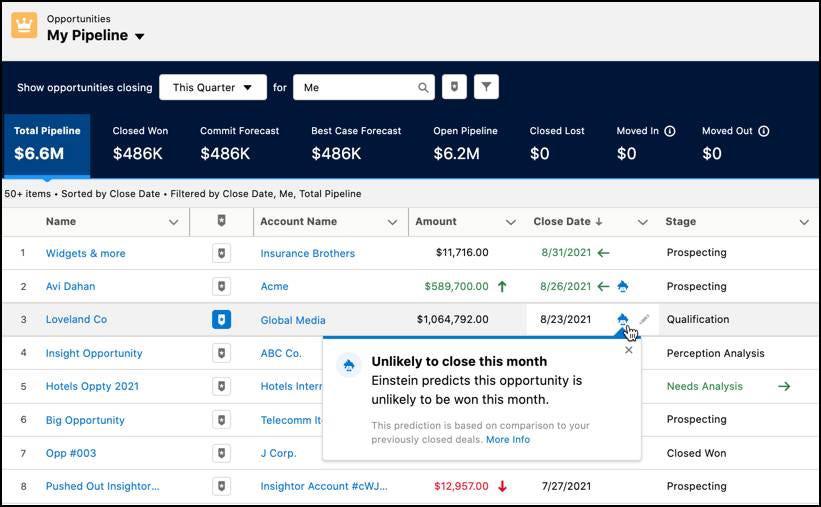Toggle the shield icon on Widgets & more row
This screenshot has height=507, width=821.
pyautogui.click(x=221, y=254)
